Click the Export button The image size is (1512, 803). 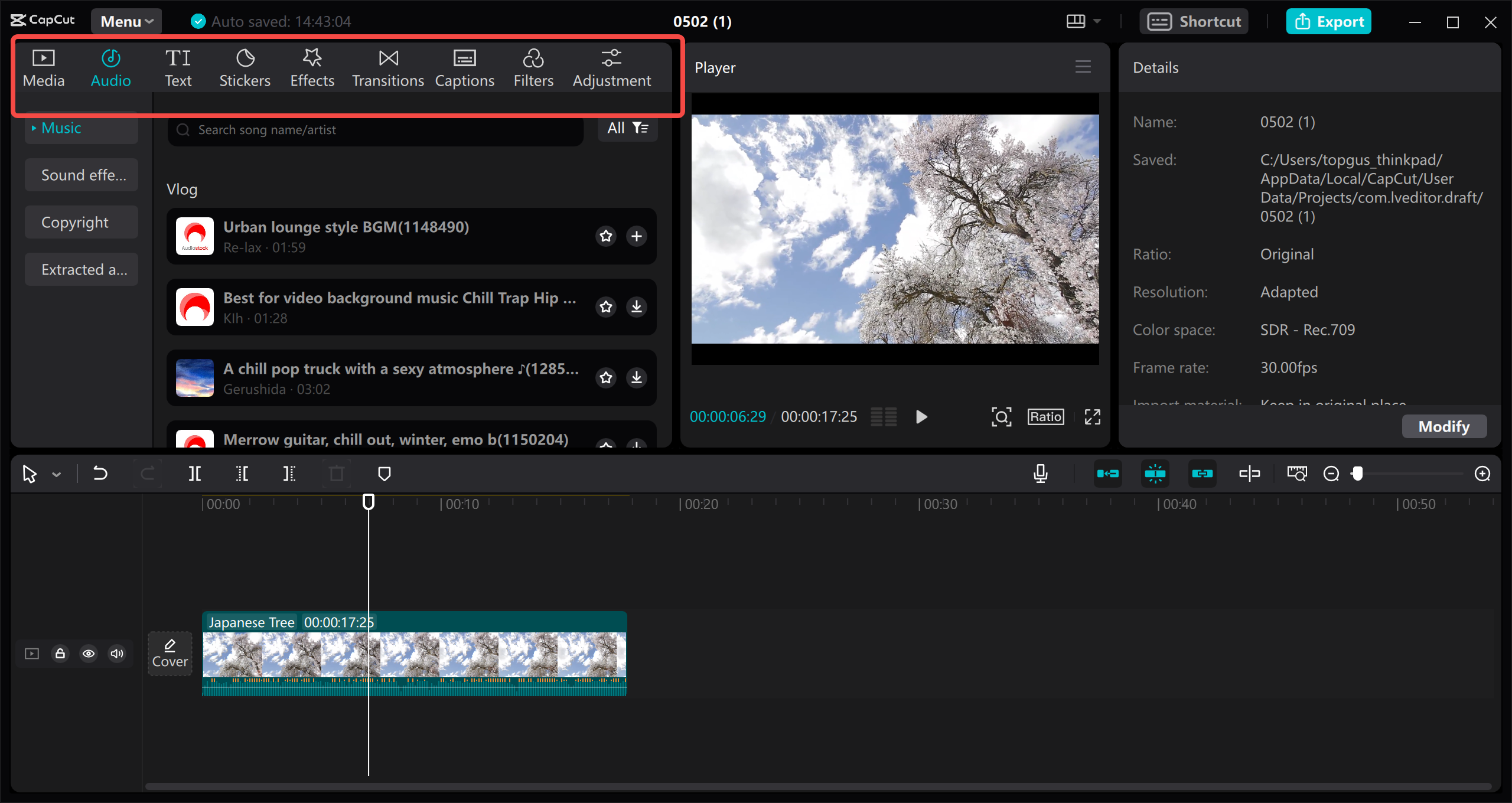click(1328, 21)
